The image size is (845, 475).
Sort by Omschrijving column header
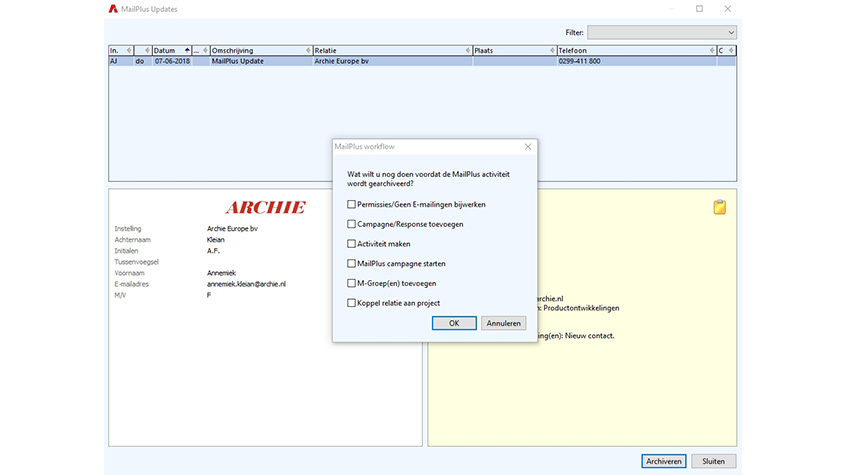[x=261, y=50]
